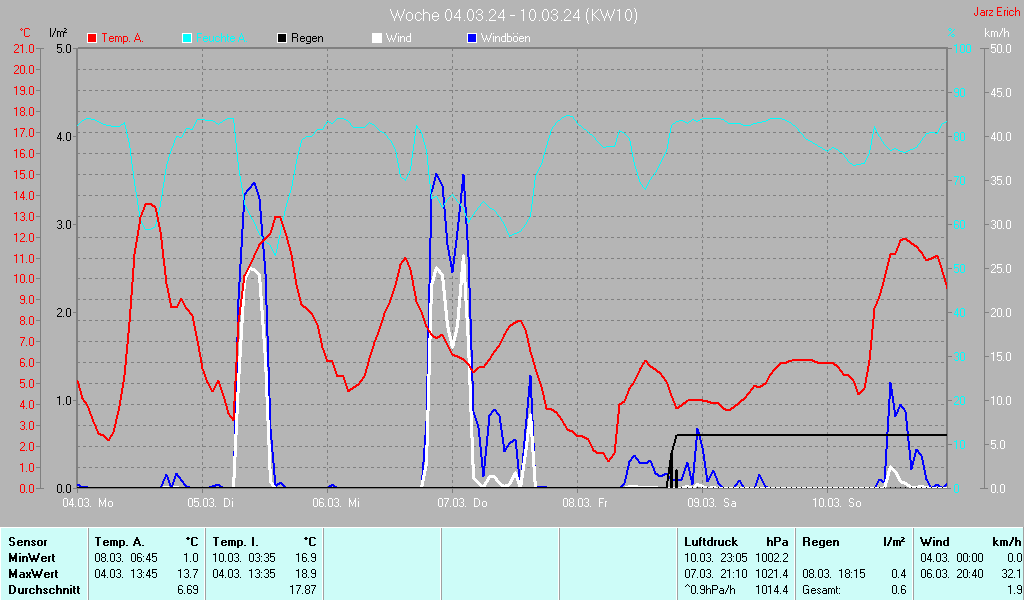Screen dimensions: 1024x600
Task: Click the white Wind legend square
Action: (376, 38)
